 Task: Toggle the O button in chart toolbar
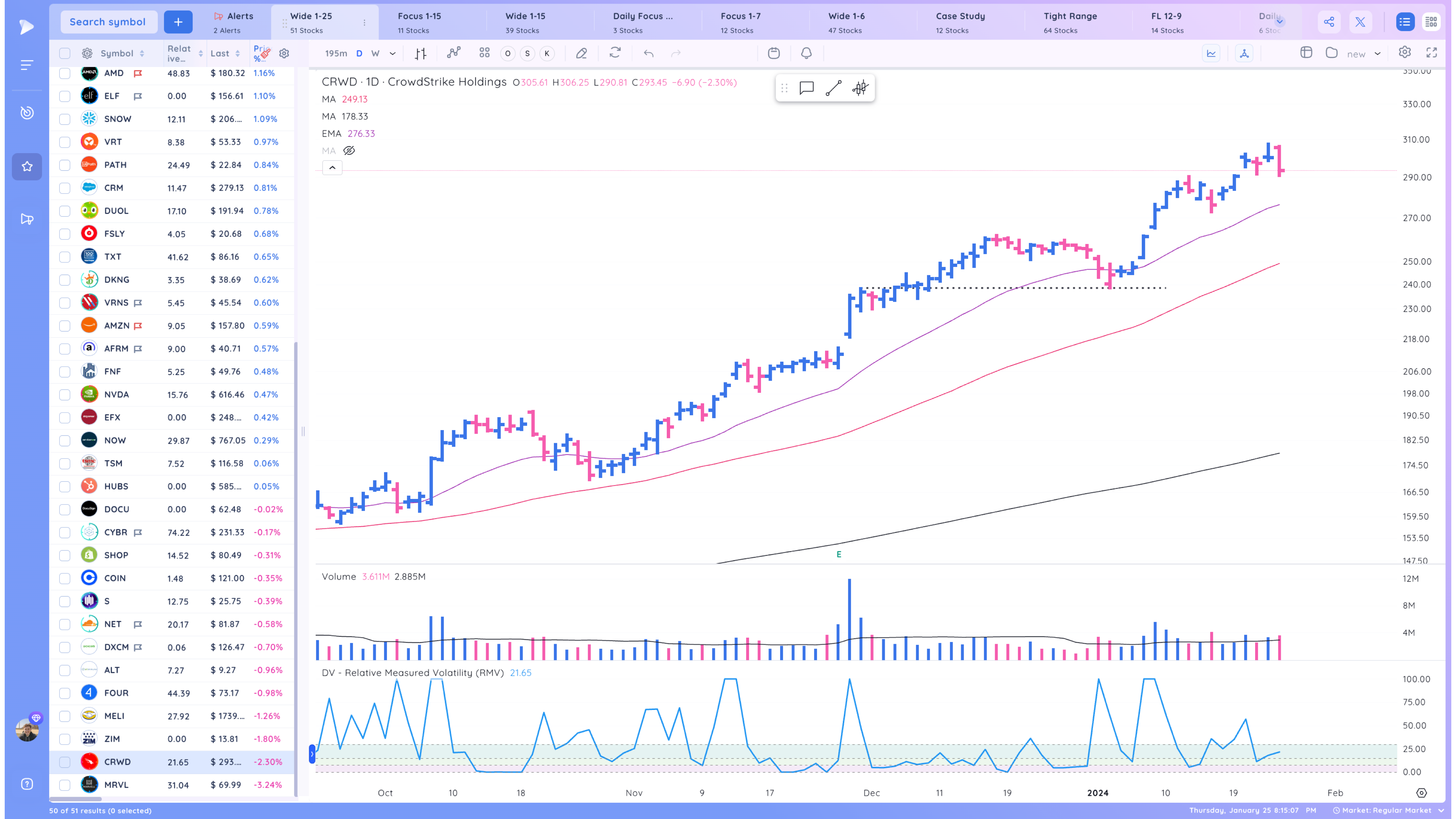(x=508, y=54)
